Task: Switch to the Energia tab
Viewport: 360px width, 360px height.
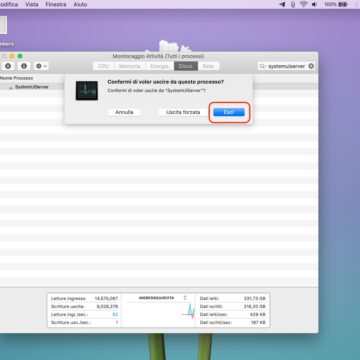Action: [159, 66]
